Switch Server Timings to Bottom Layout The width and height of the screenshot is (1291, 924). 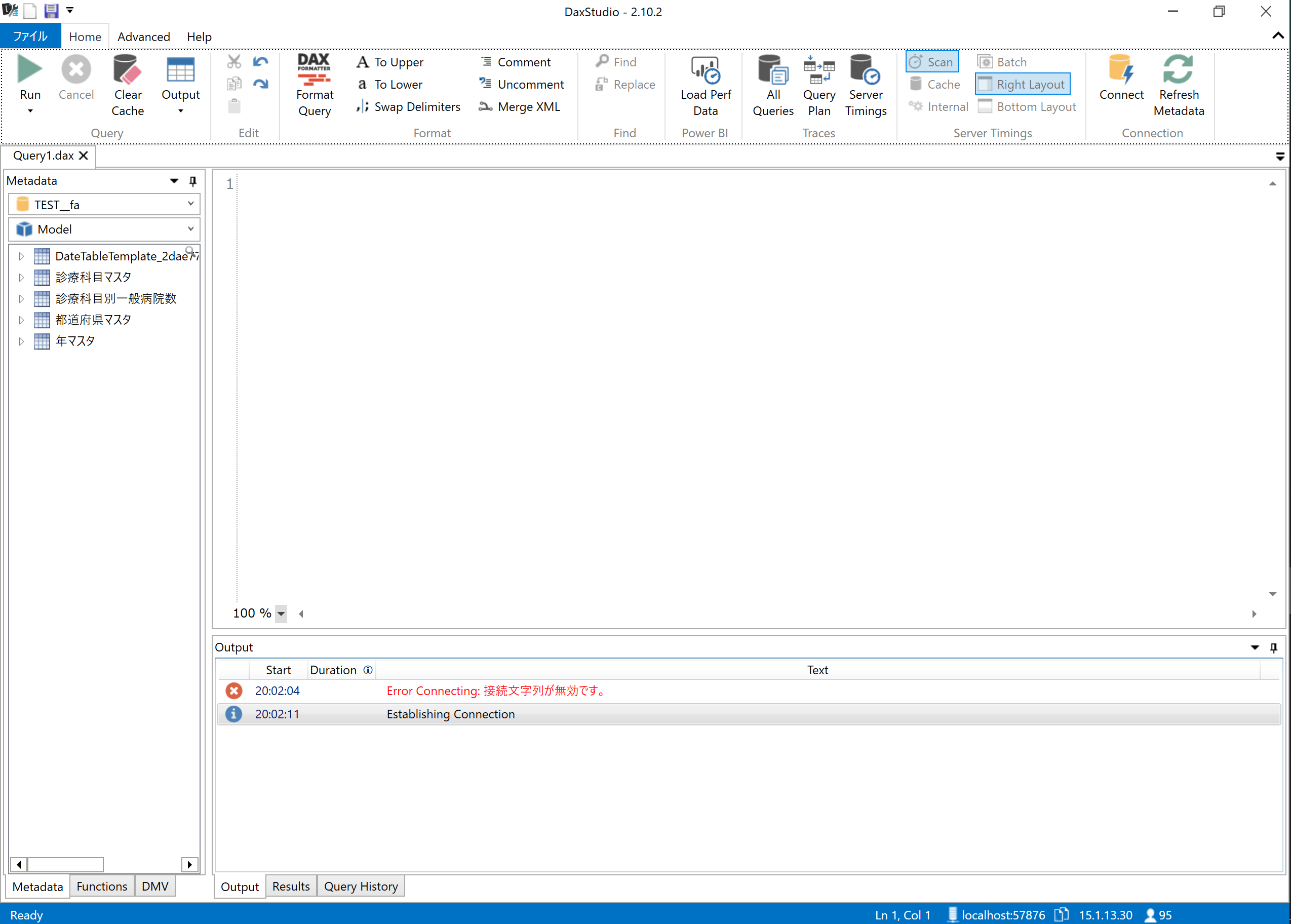pos(1027,106)
